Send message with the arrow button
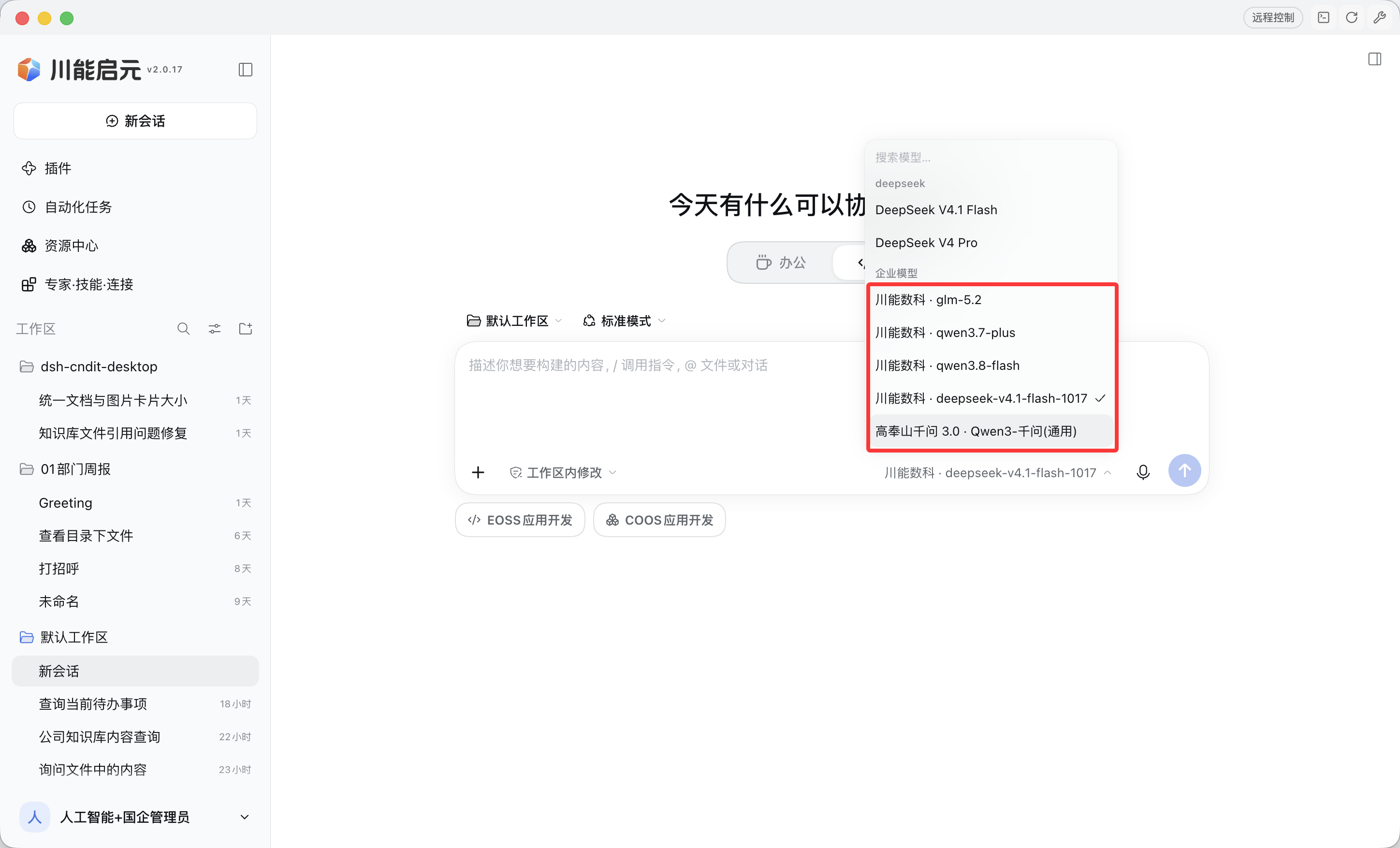This screenshot has width=1400, height=848. (x=1184, y=470)
